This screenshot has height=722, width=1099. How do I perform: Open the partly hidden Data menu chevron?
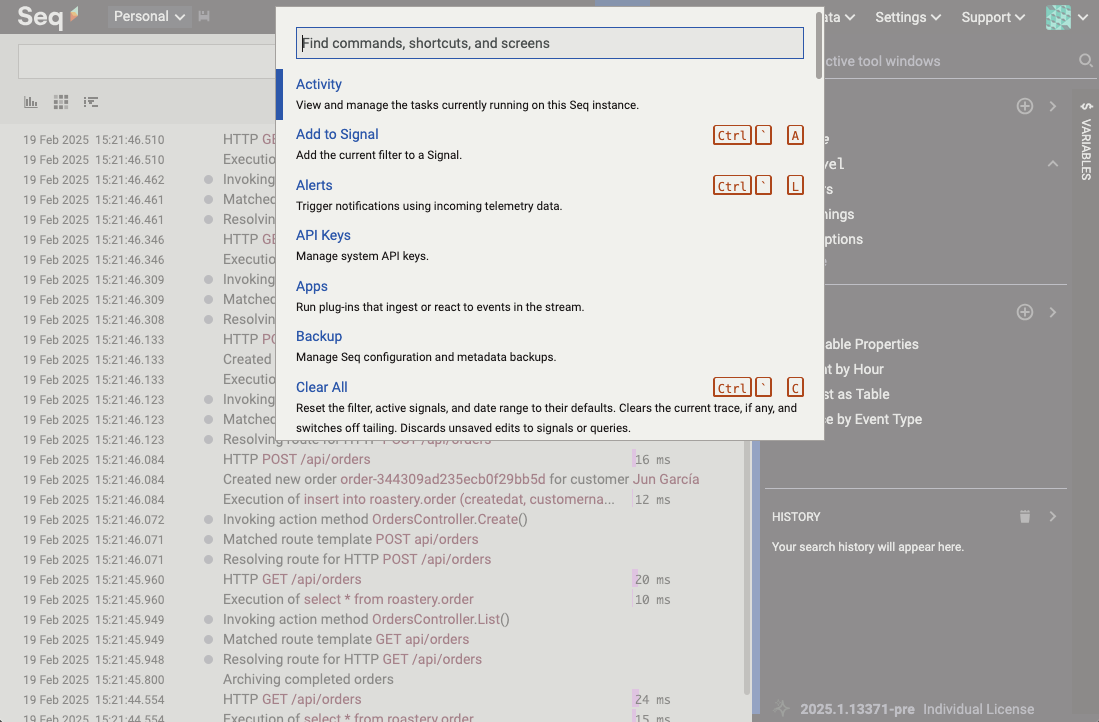tap(849, 17)
